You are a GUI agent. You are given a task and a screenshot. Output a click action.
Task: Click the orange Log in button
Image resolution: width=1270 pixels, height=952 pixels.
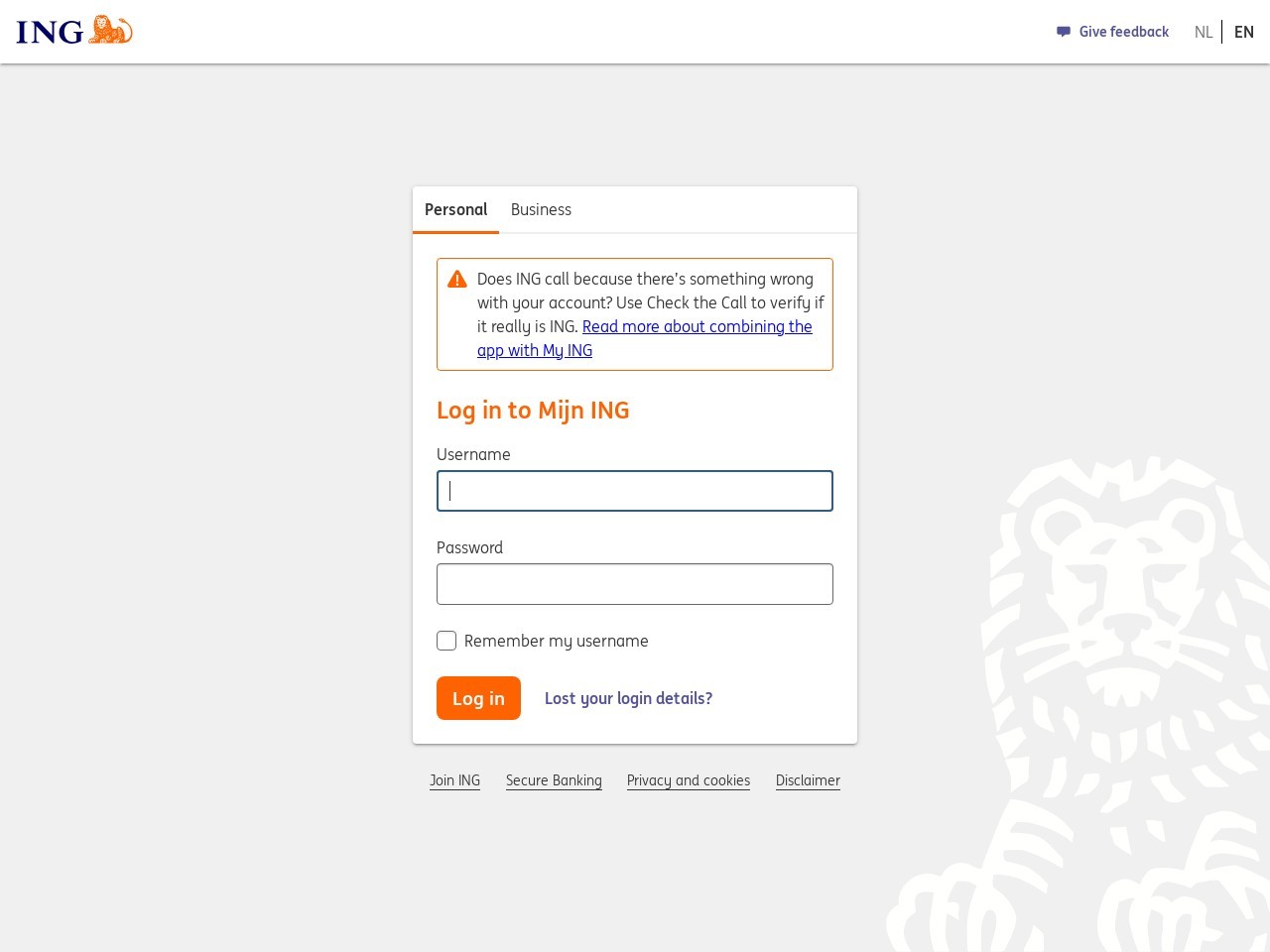[478, 698]
